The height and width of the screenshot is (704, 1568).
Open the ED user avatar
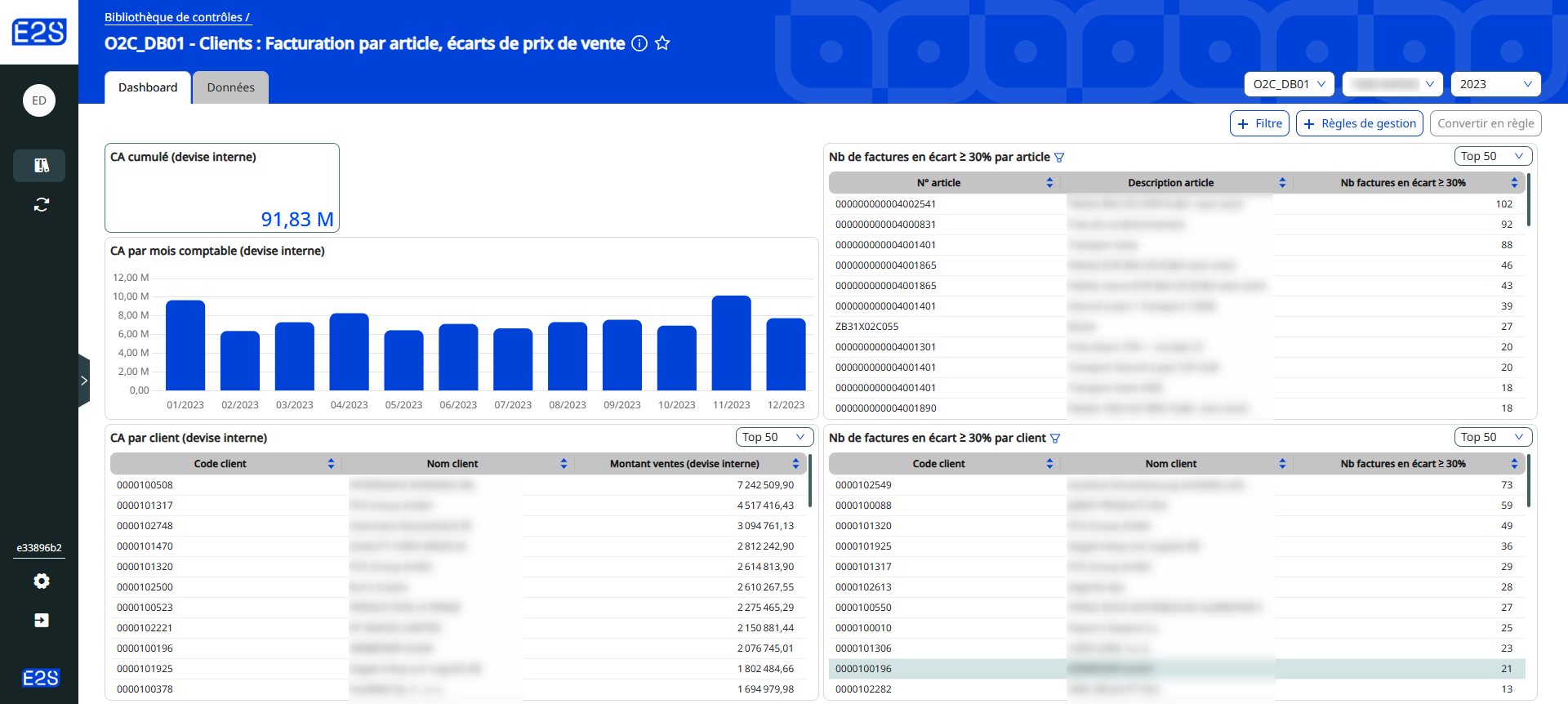tap(39, 100)
